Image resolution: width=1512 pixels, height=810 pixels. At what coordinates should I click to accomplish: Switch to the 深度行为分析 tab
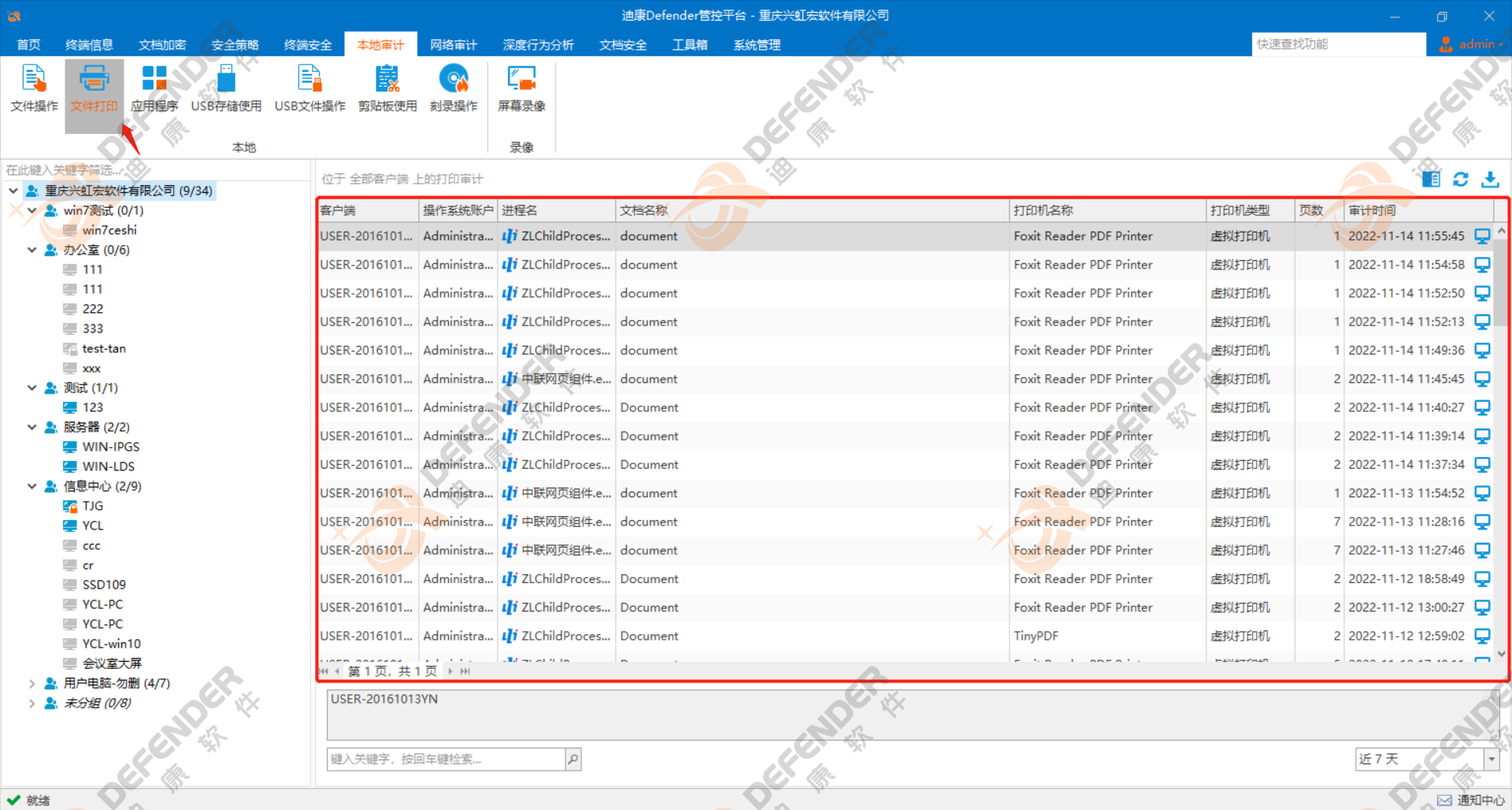coord(538,45)
